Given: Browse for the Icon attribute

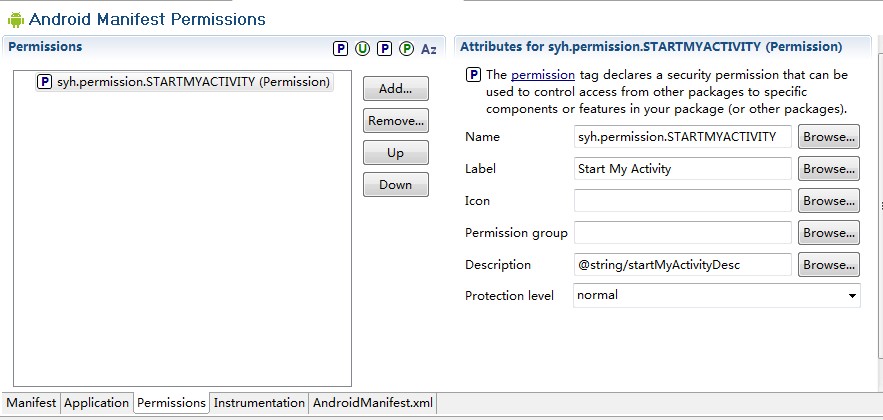Looking at the screenshot, I should pos(829,201).
